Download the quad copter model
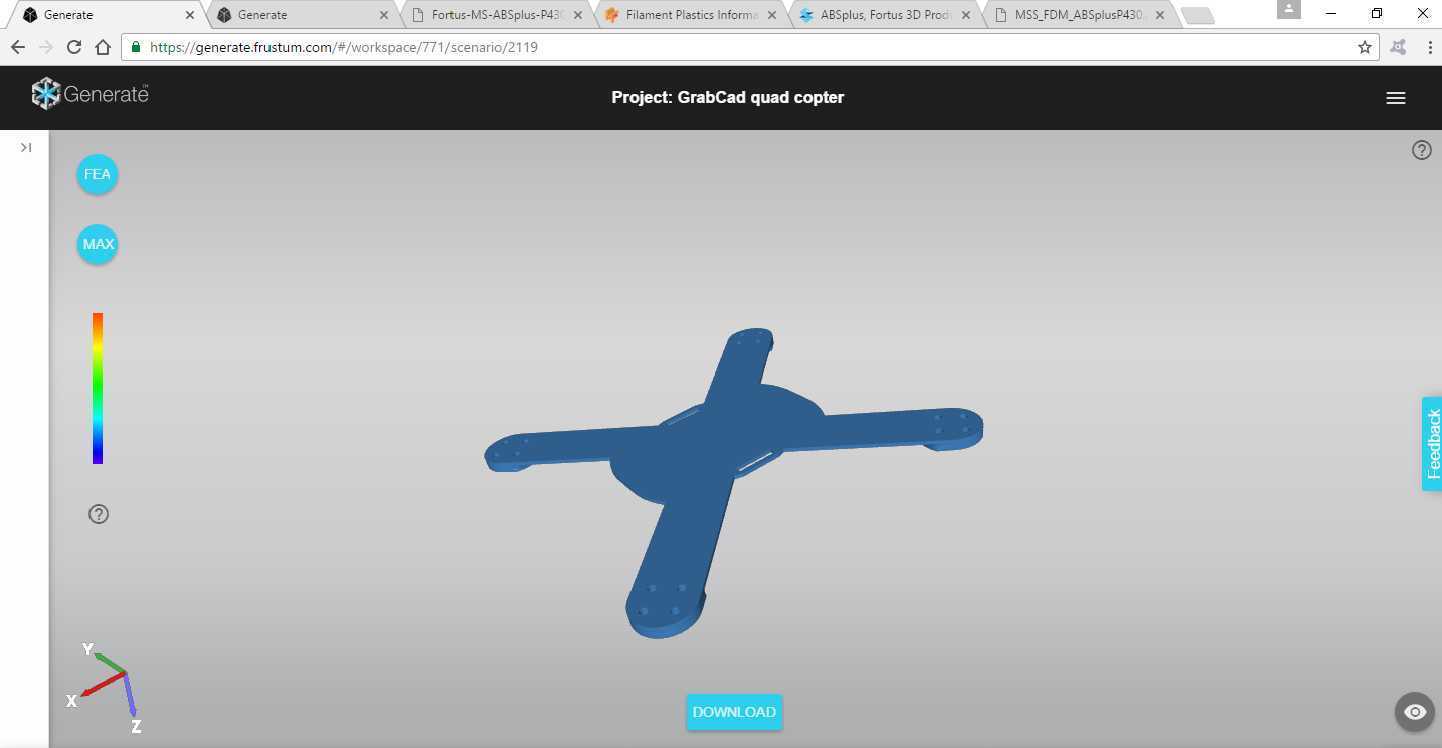Image resolution: width=1442 pixels, height=748 pixels. (734, 712)
